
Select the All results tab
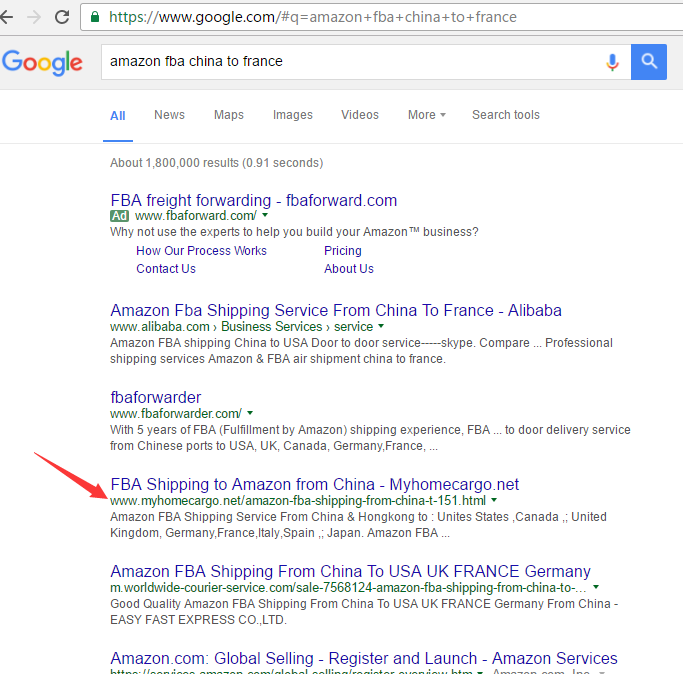[118, 116]
